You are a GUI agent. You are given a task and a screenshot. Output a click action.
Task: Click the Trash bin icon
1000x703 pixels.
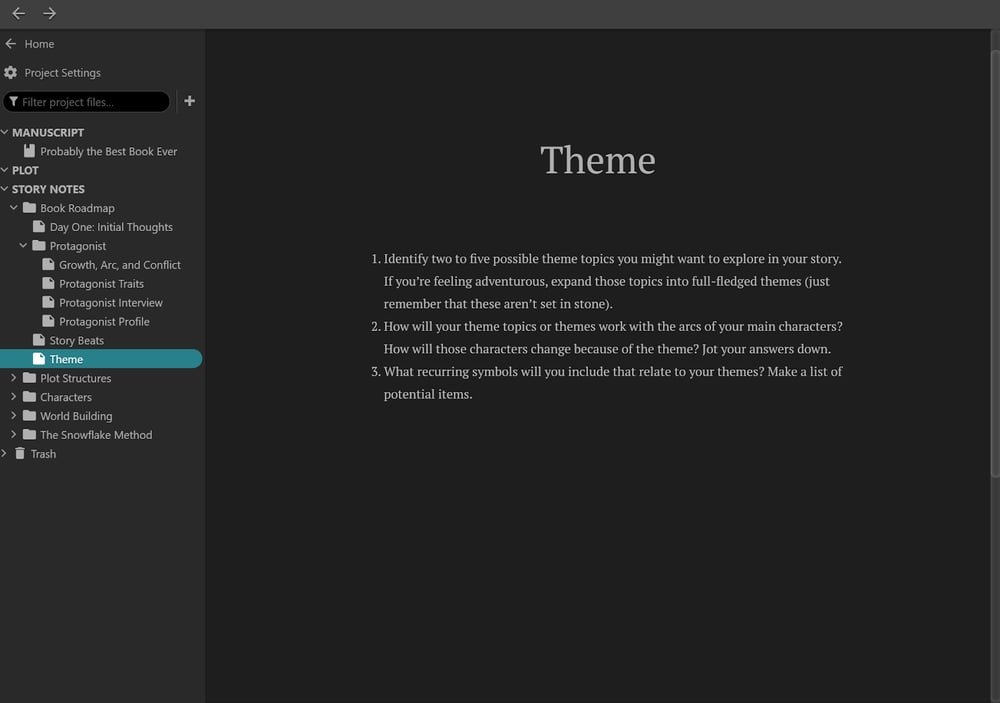pos(20,454)
